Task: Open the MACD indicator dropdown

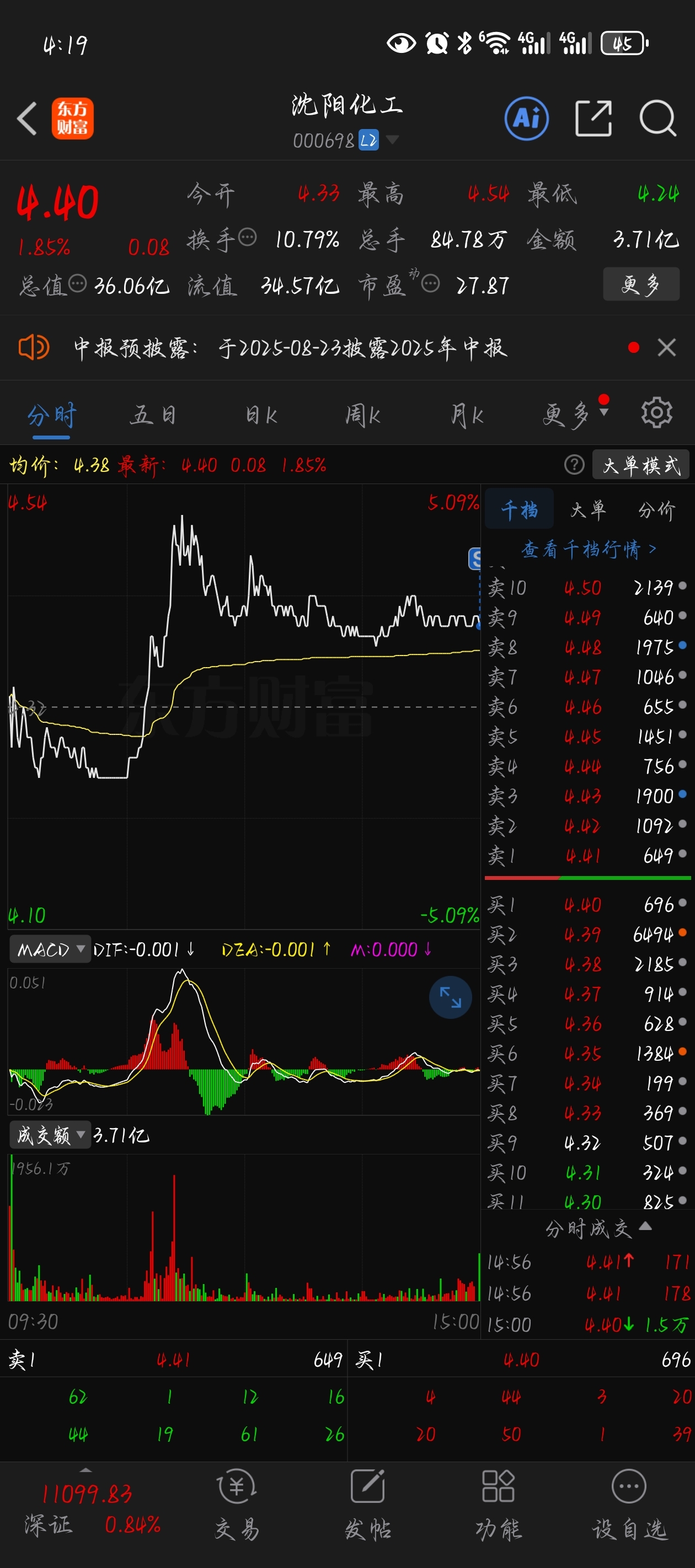Action: (x=50, y=949)
